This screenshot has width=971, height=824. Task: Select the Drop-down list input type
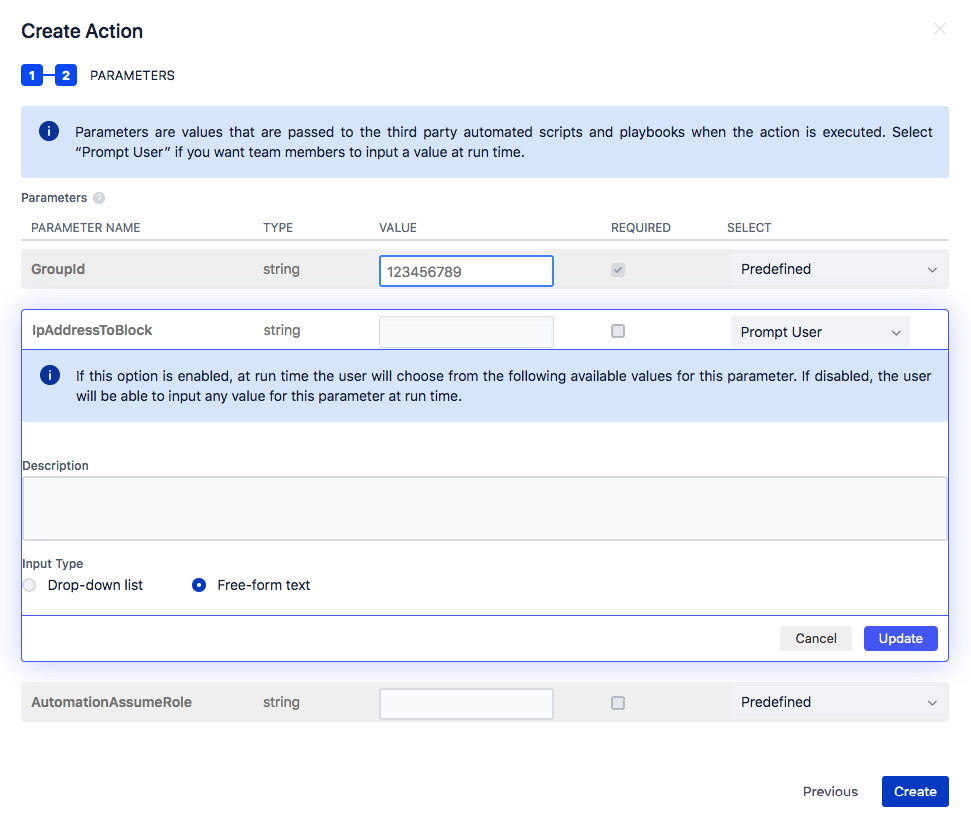(29, 584)
